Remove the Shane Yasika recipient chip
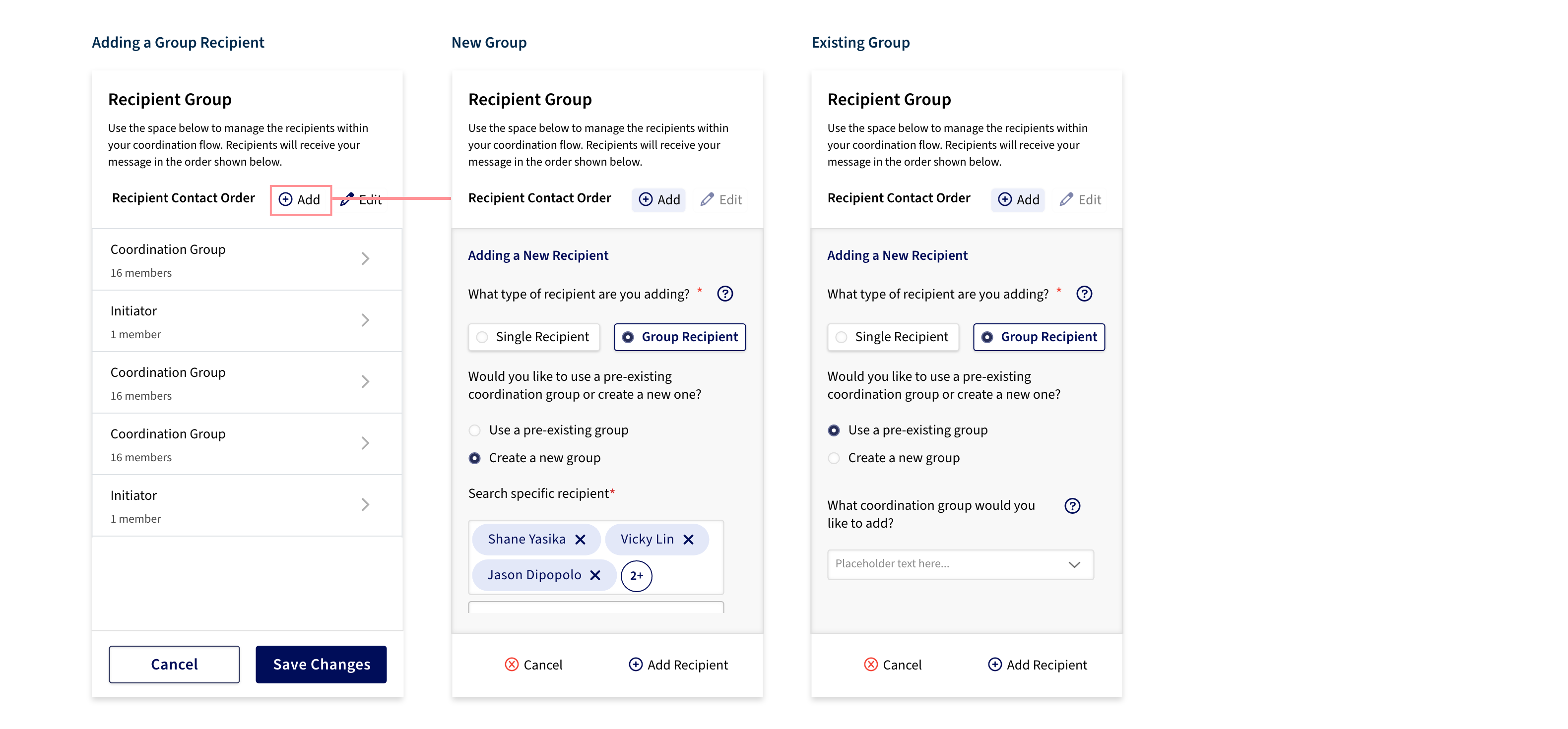This screenshot has height=729, width=1568. point(580,539)
